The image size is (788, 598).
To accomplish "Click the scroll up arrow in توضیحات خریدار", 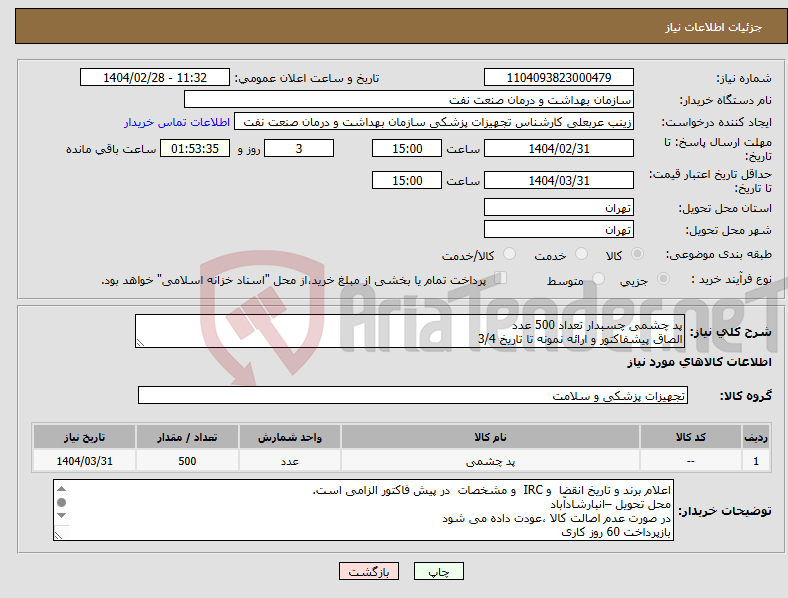I will tap(61, 489).
